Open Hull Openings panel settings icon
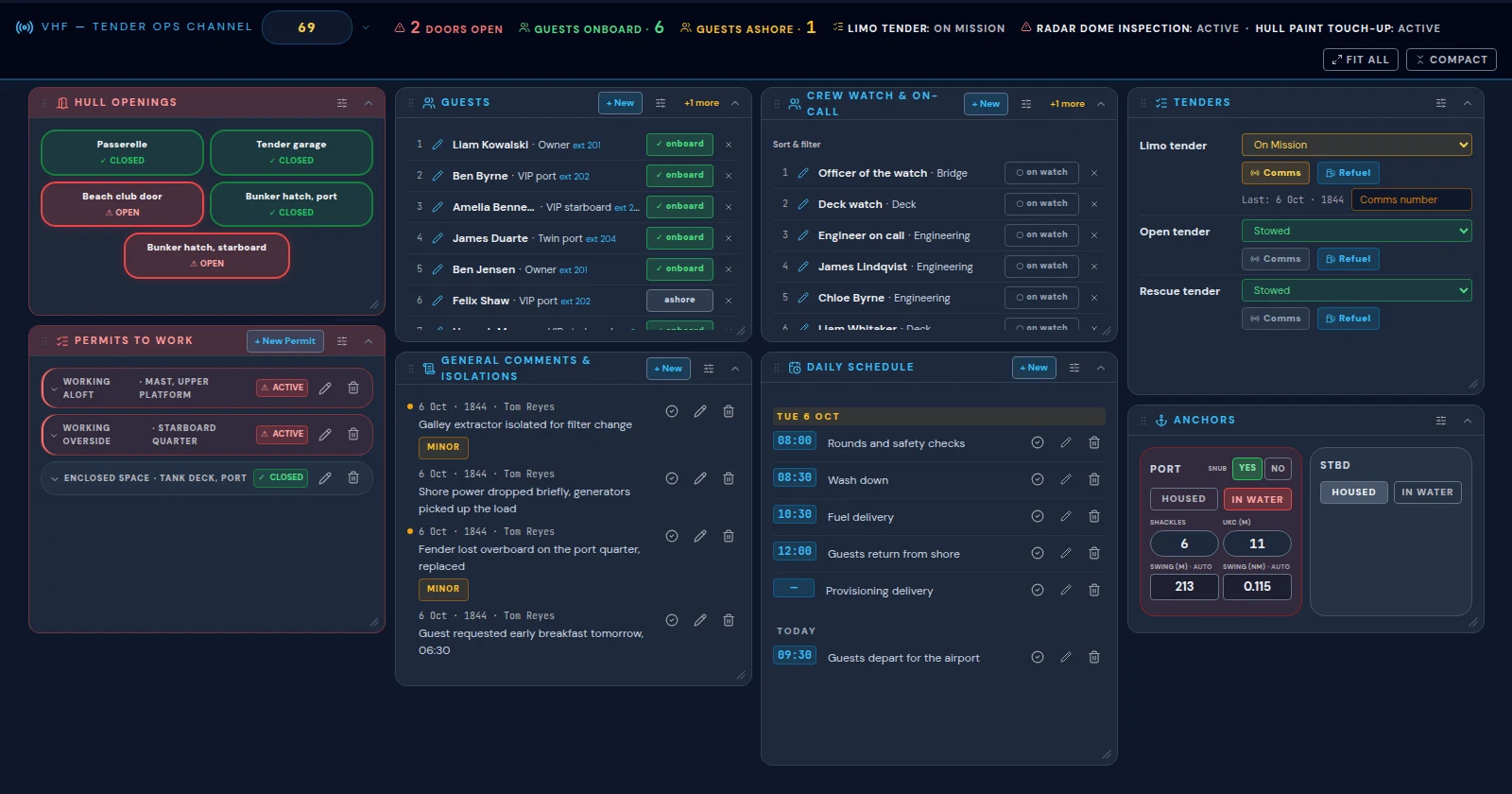The height and width of the screenshot is (794, 1512). (342, 103)
